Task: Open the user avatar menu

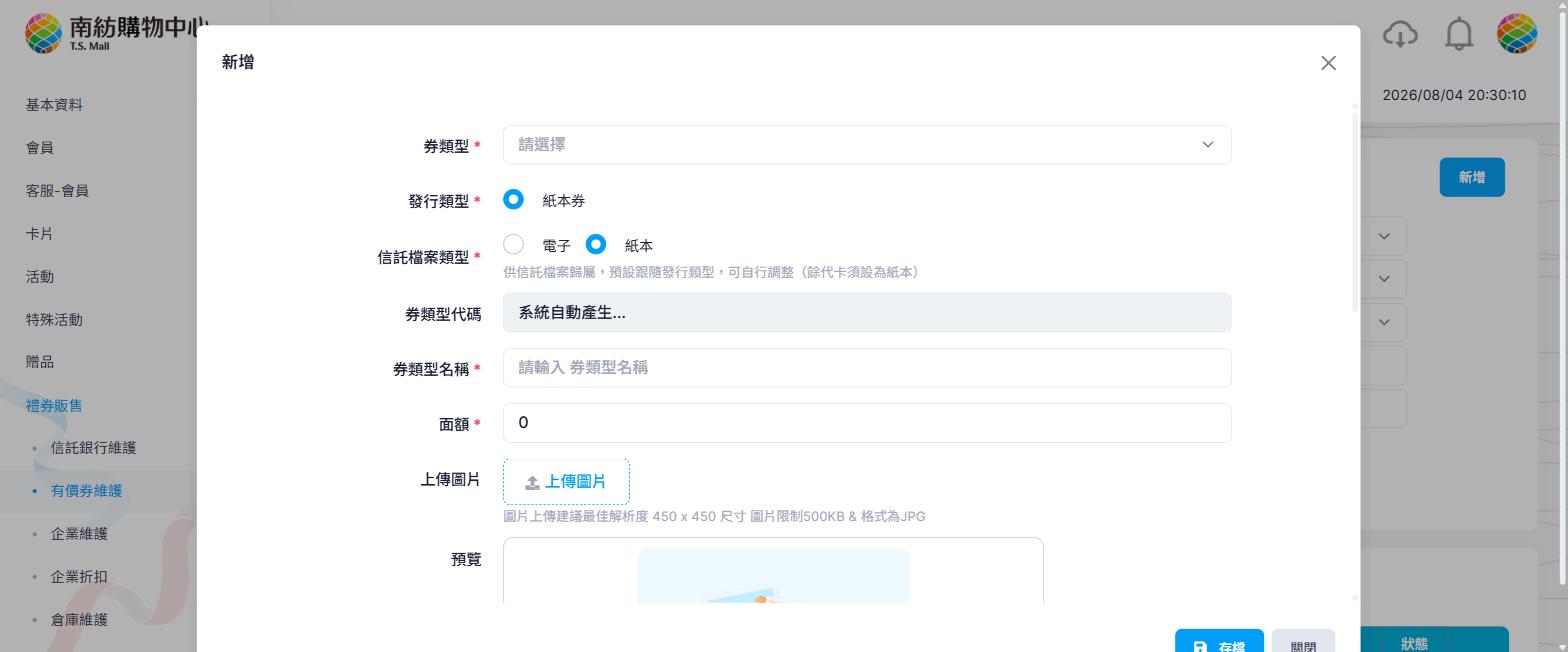Action: pos(1516,34)
